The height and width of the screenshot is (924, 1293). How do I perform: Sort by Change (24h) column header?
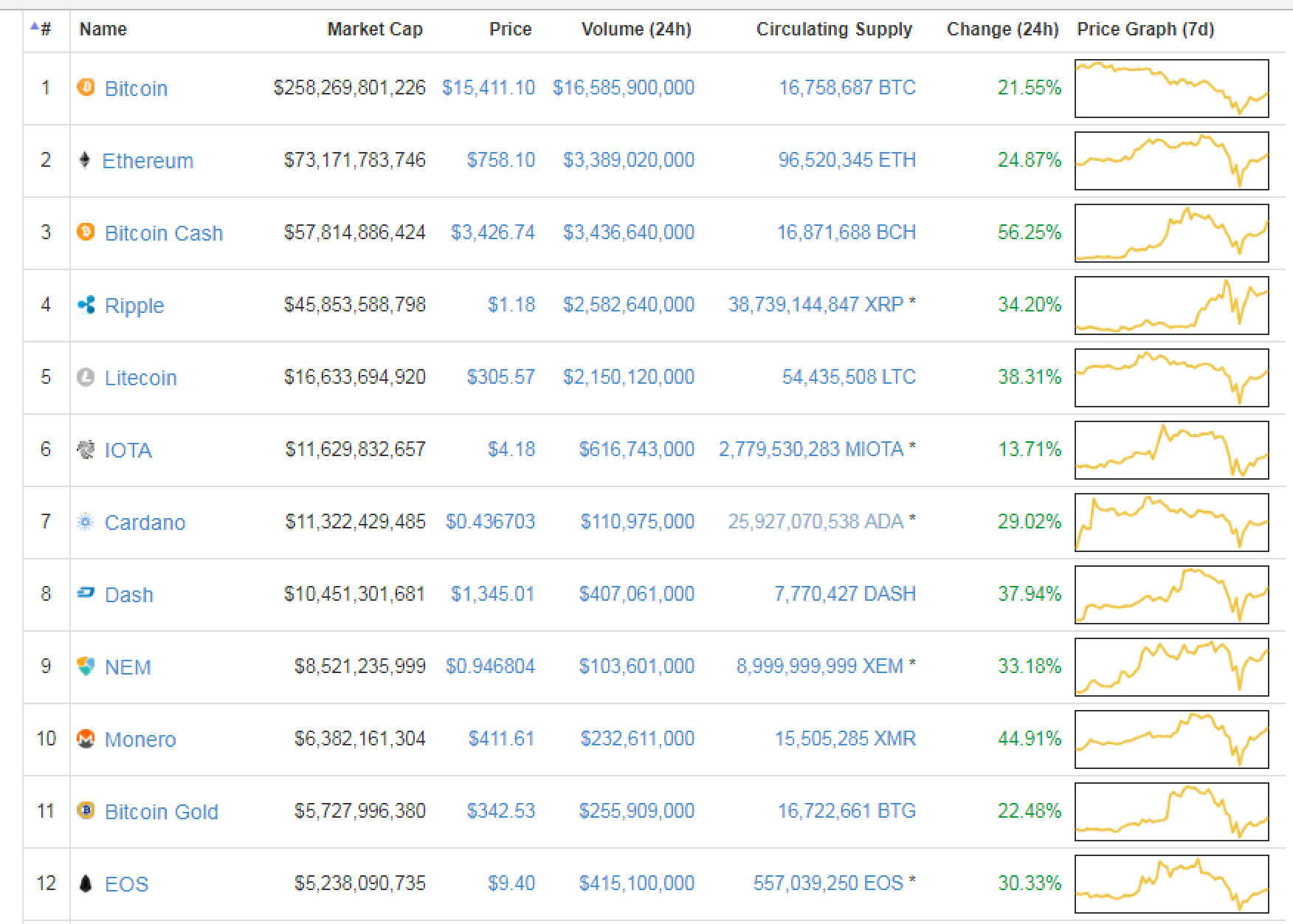1002,30
